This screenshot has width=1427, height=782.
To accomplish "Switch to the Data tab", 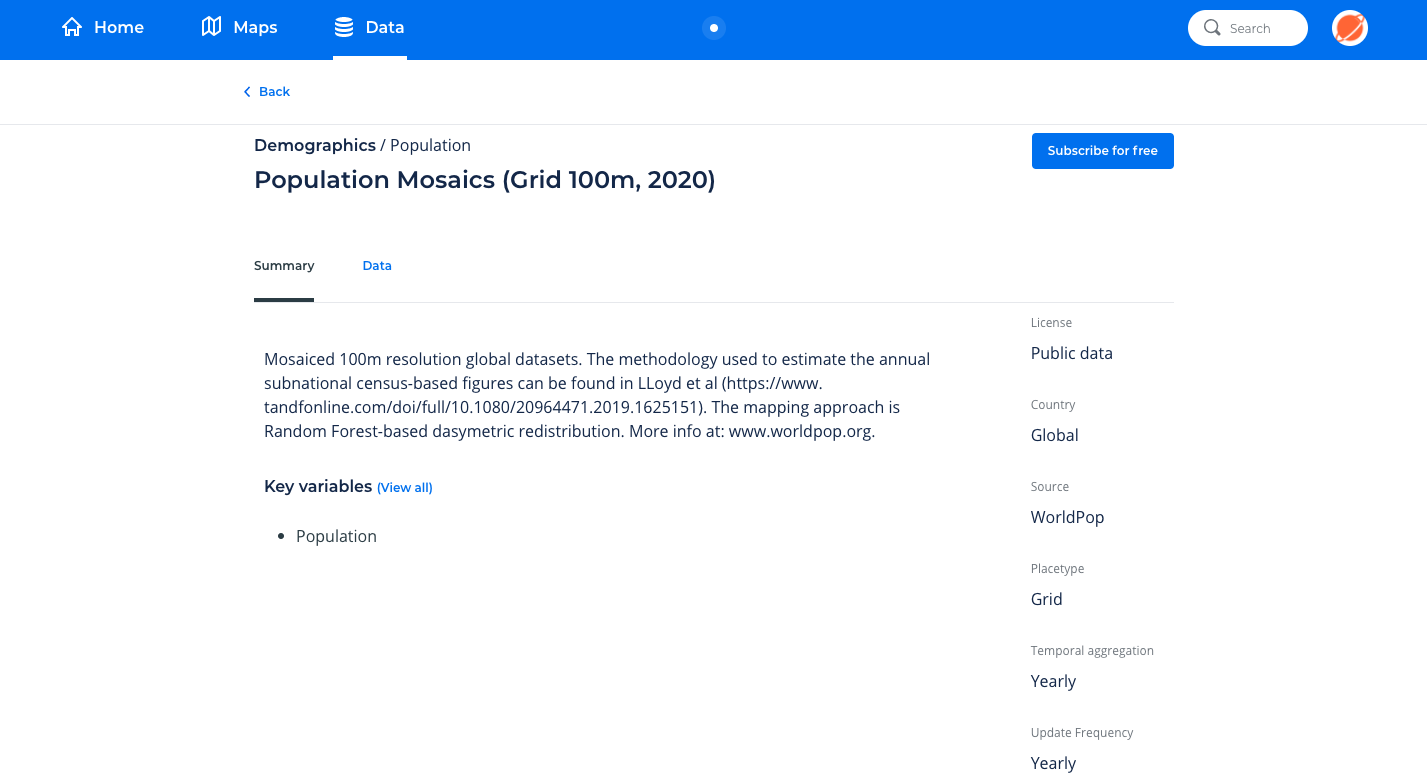I will point(377,266).
